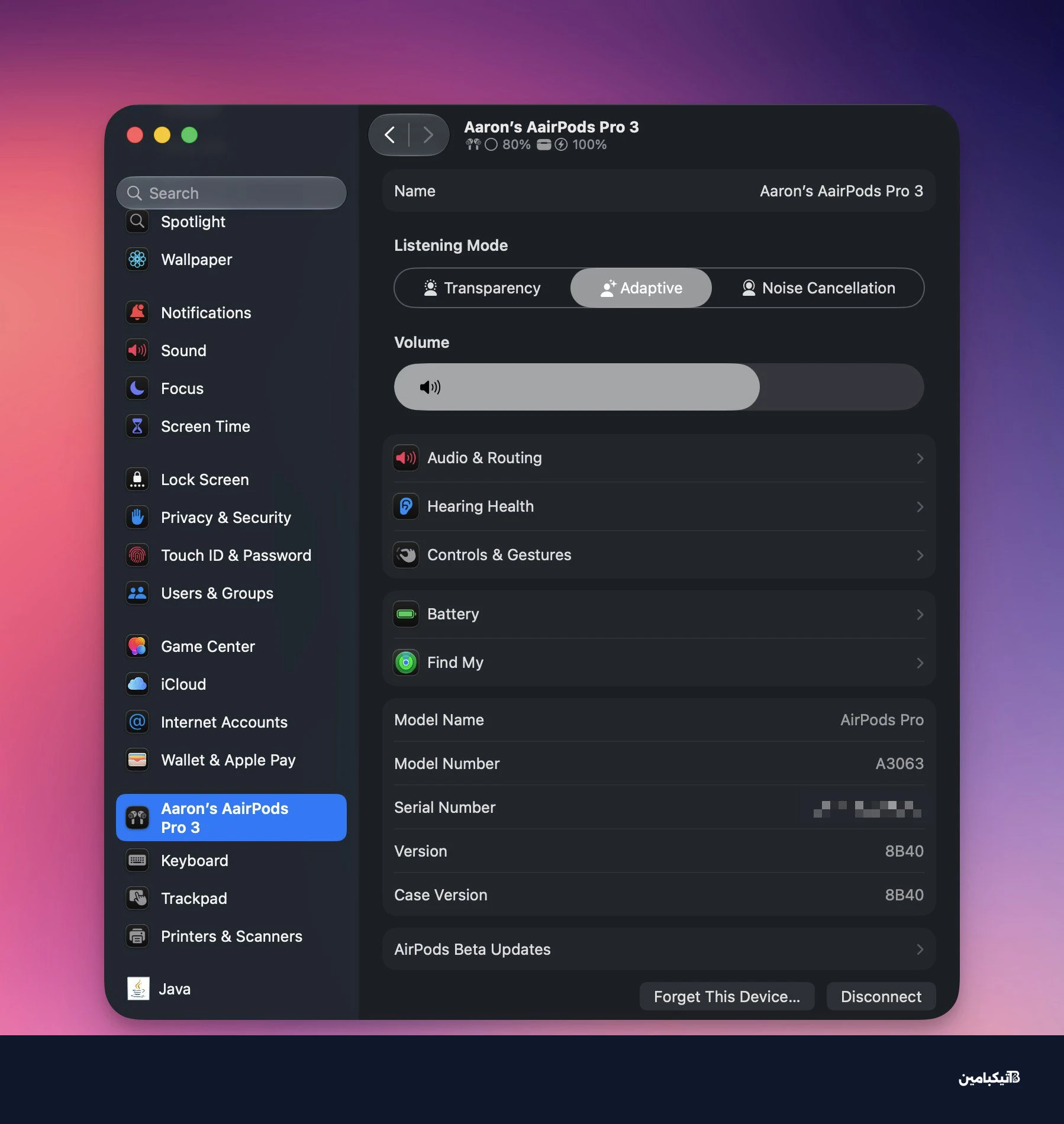Open Spotlight settings icon in sidebar

tap(137, 222)
